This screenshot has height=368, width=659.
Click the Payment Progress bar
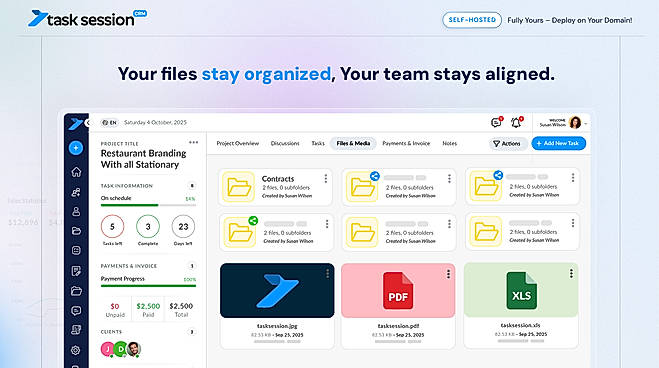(x=148, y=286)
